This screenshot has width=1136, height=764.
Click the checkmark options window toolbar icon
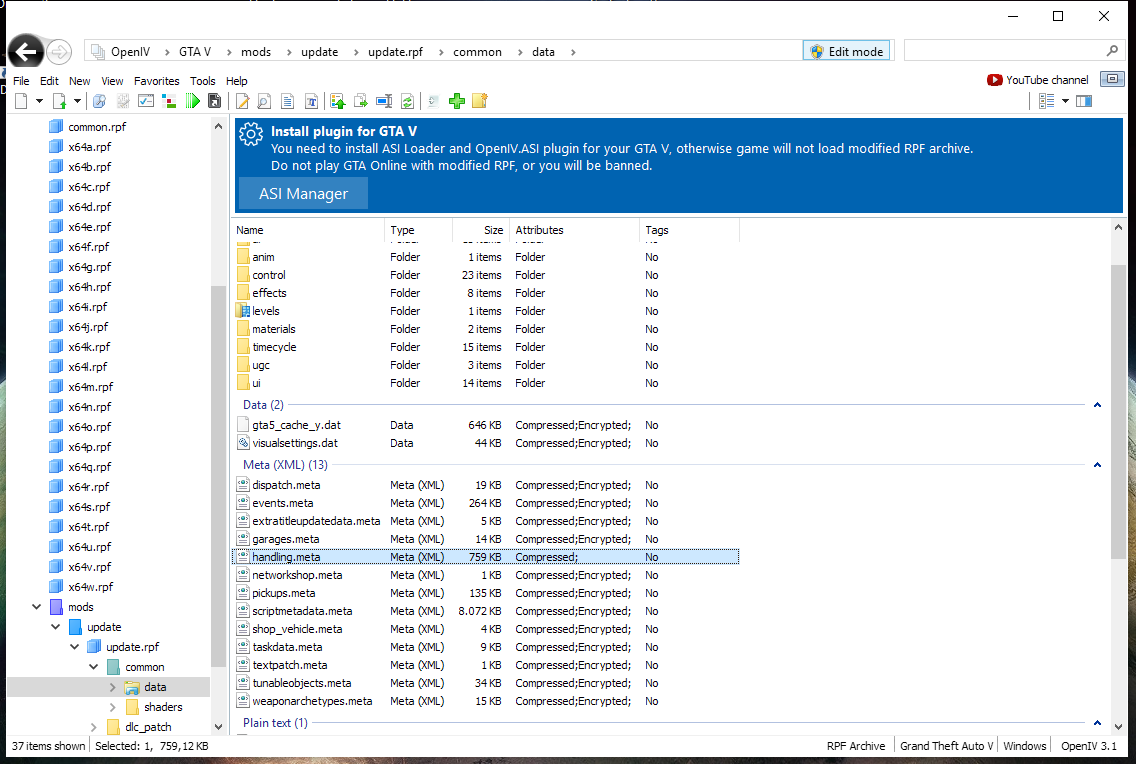click(146, 101)
